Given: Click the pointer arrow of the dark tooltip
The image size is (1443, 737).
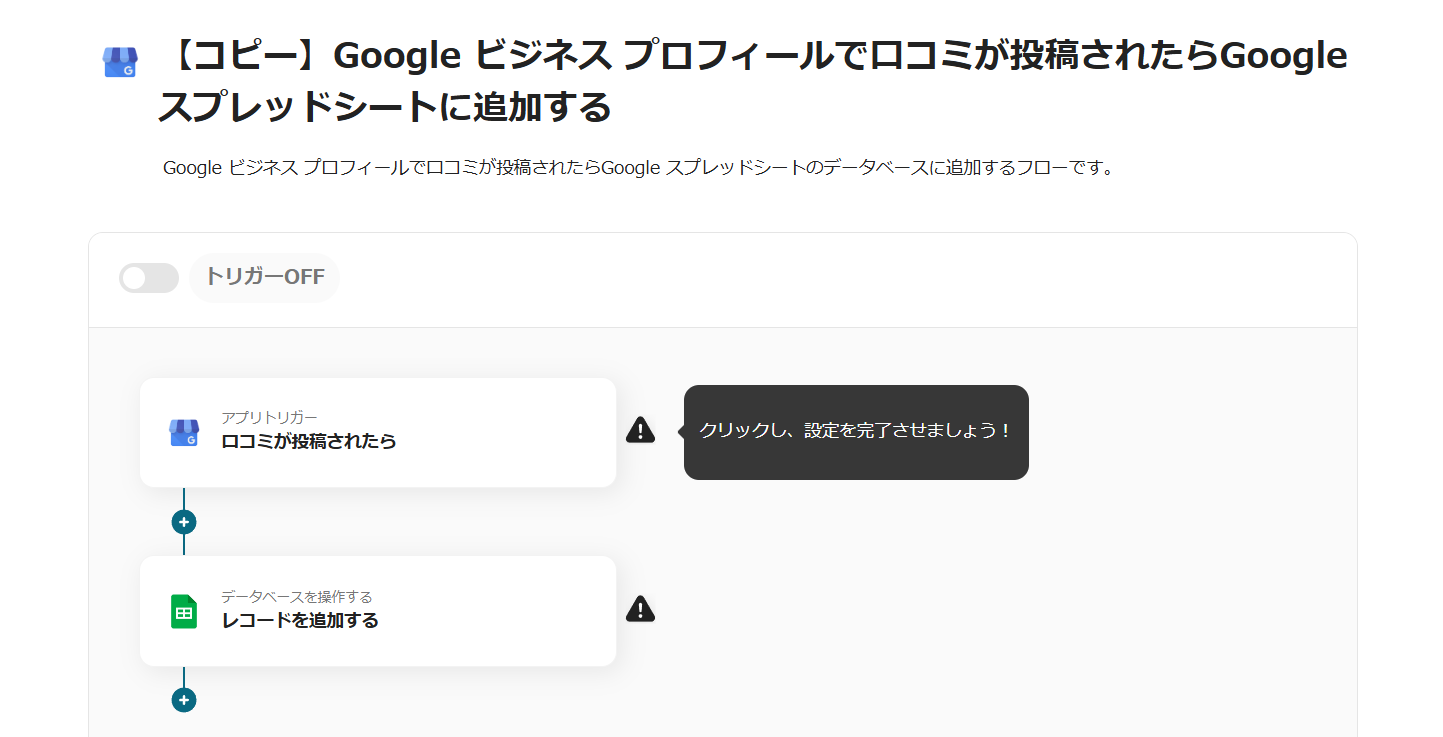Looking at the screenshot, I should coord(681,431).
